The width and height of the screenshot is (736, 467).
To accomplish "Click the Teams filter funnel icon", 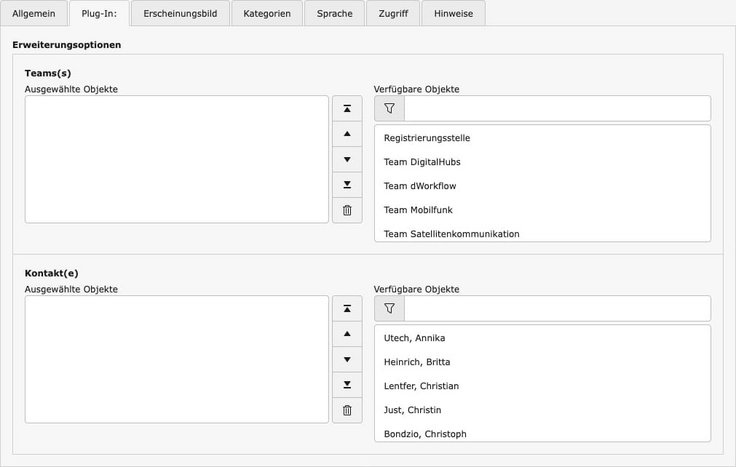I will pos(390,109).
